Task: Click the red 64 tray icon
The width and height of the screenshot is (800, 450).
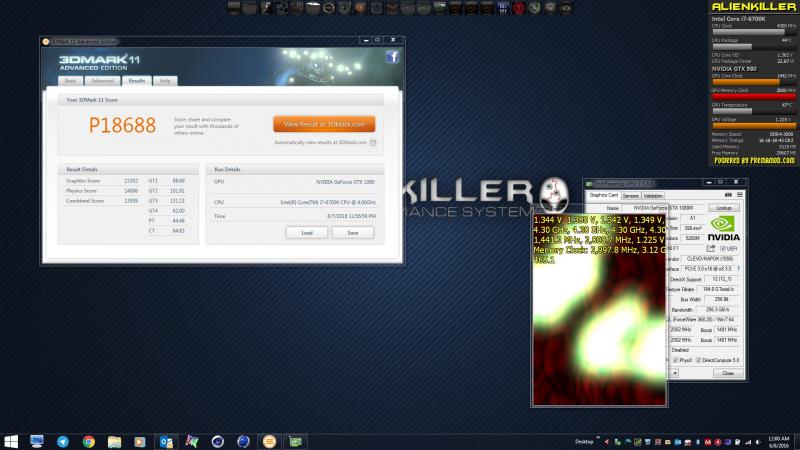Action: coord(708,442)
